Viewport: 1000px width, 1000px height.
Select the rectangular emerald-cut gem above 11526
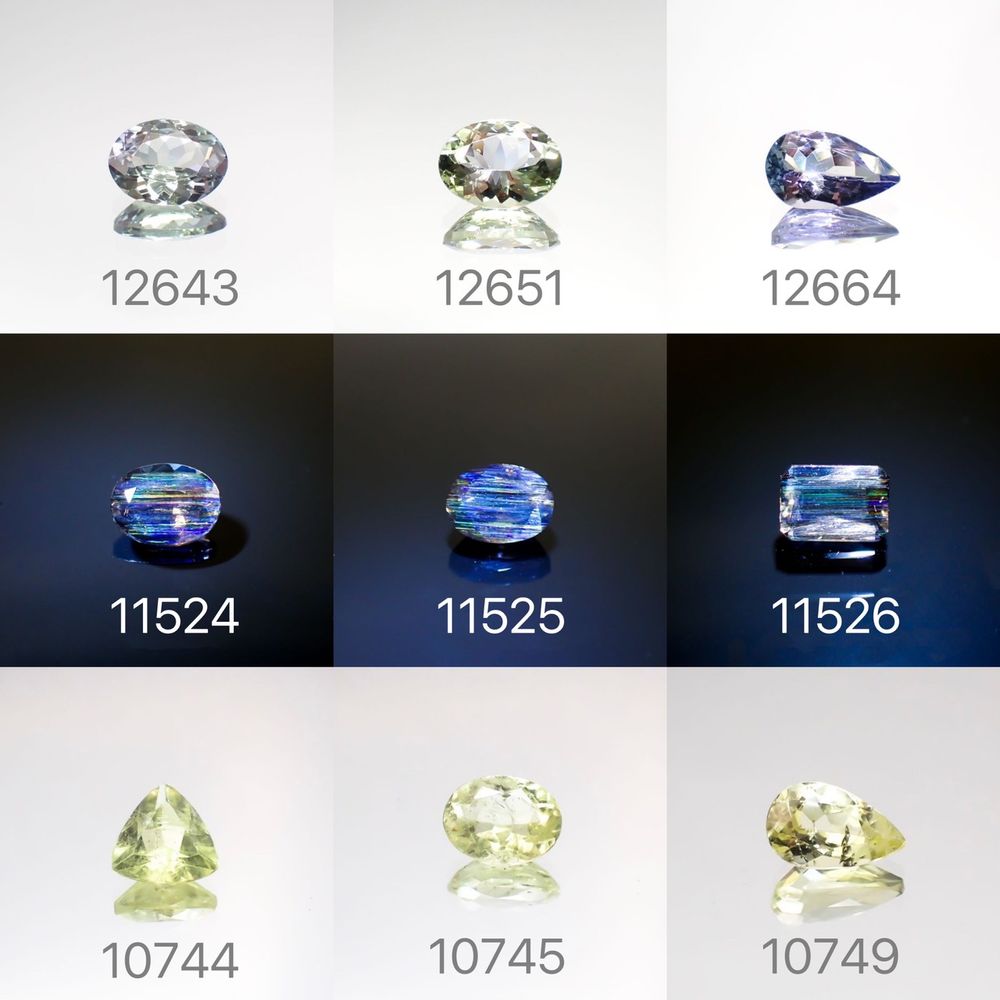pos(834,503)
